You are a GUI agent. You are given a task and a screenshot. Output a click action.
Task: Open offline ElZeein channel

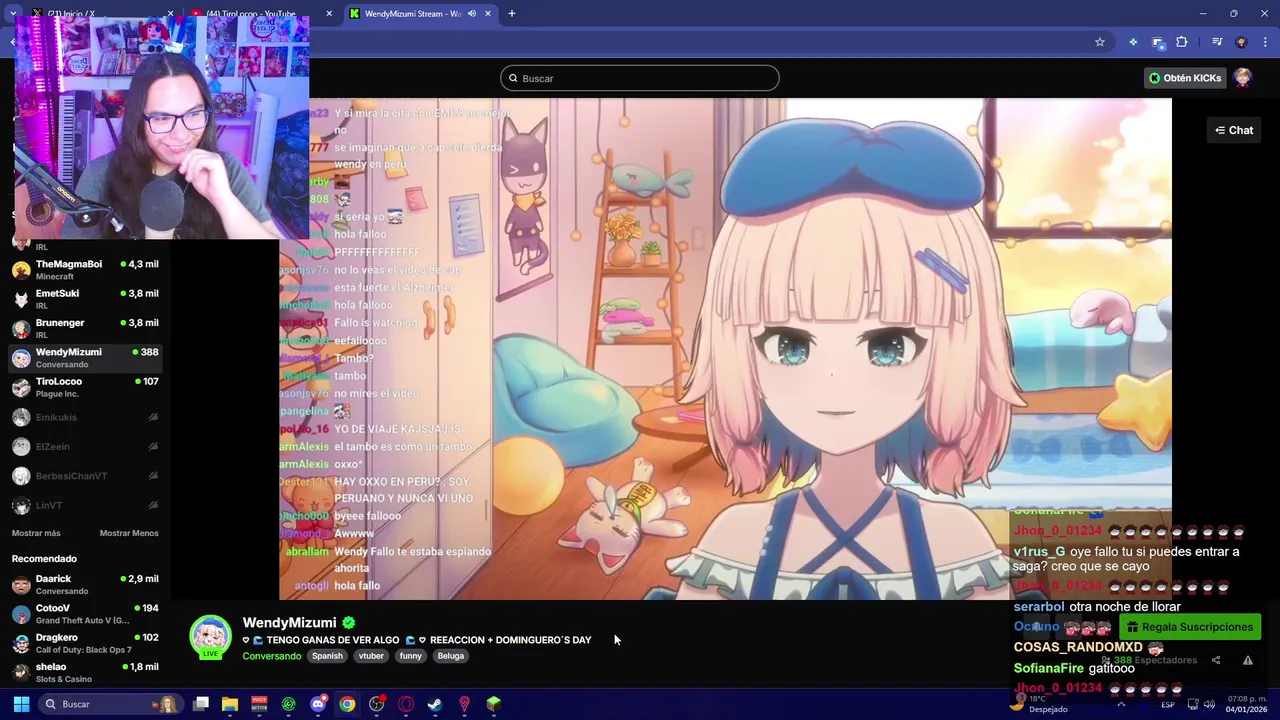pos(85,447)
